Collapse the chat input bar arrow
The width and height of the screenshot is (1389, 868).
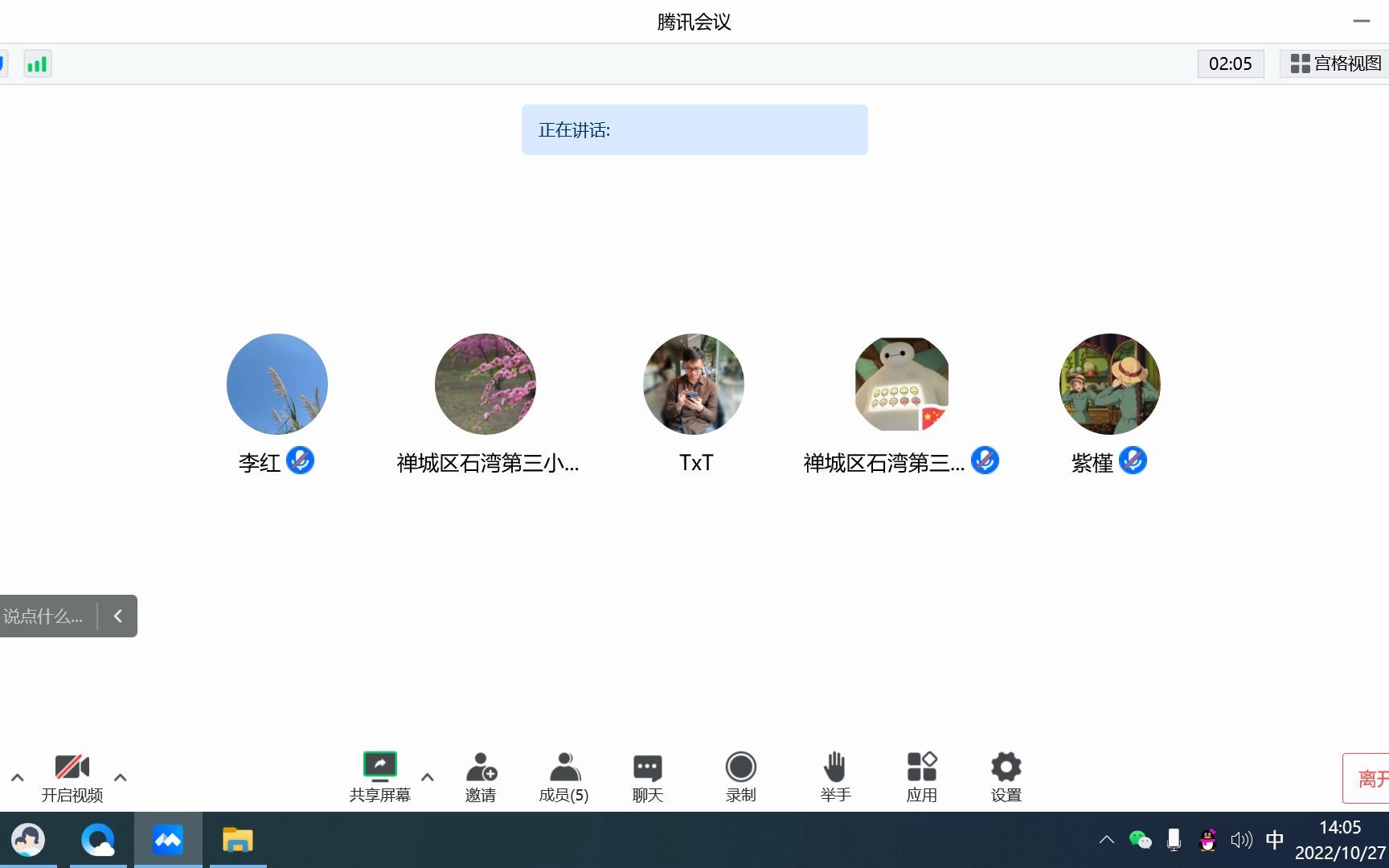coord(118,616)
